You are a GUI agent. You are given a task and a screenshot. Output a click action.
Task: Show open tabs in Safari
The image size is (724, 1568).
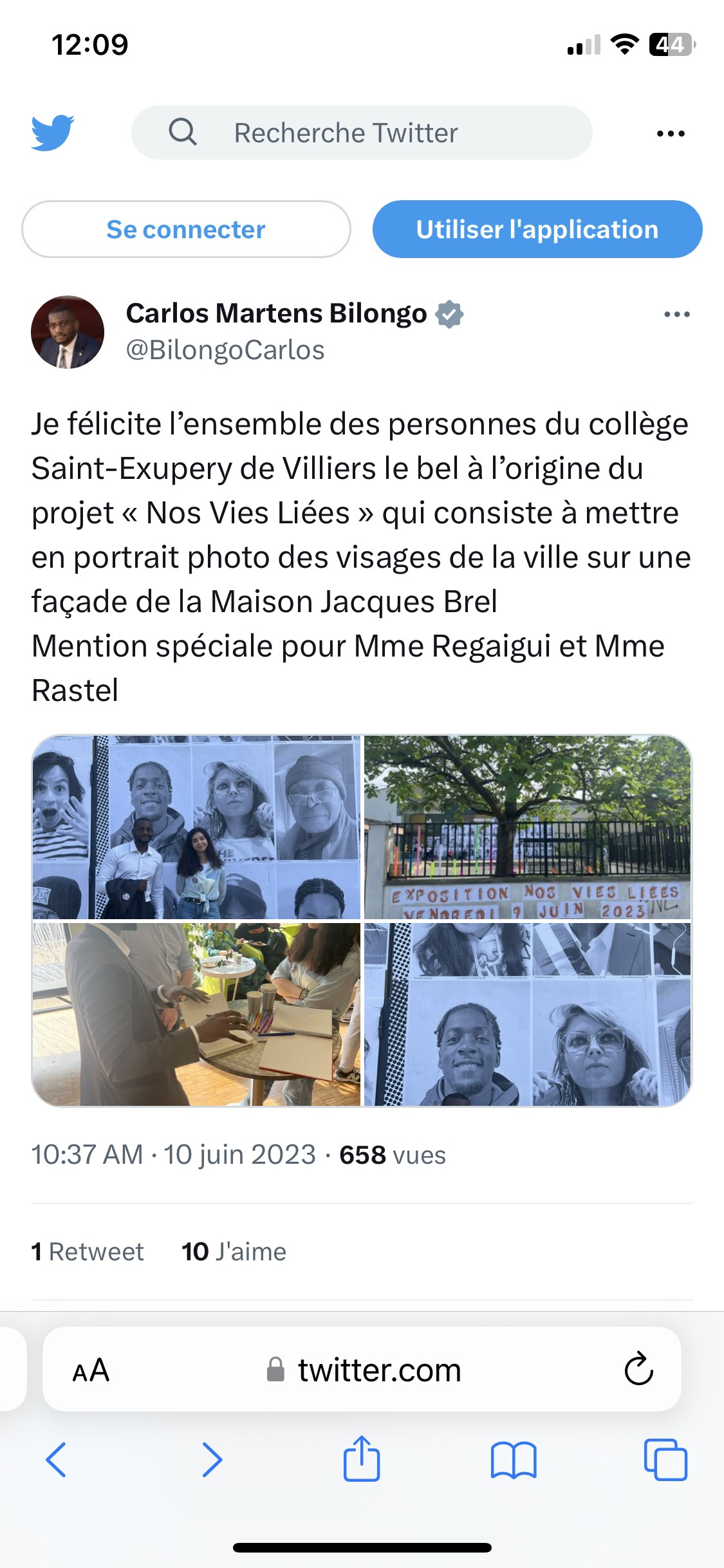tap(665, 1460)
